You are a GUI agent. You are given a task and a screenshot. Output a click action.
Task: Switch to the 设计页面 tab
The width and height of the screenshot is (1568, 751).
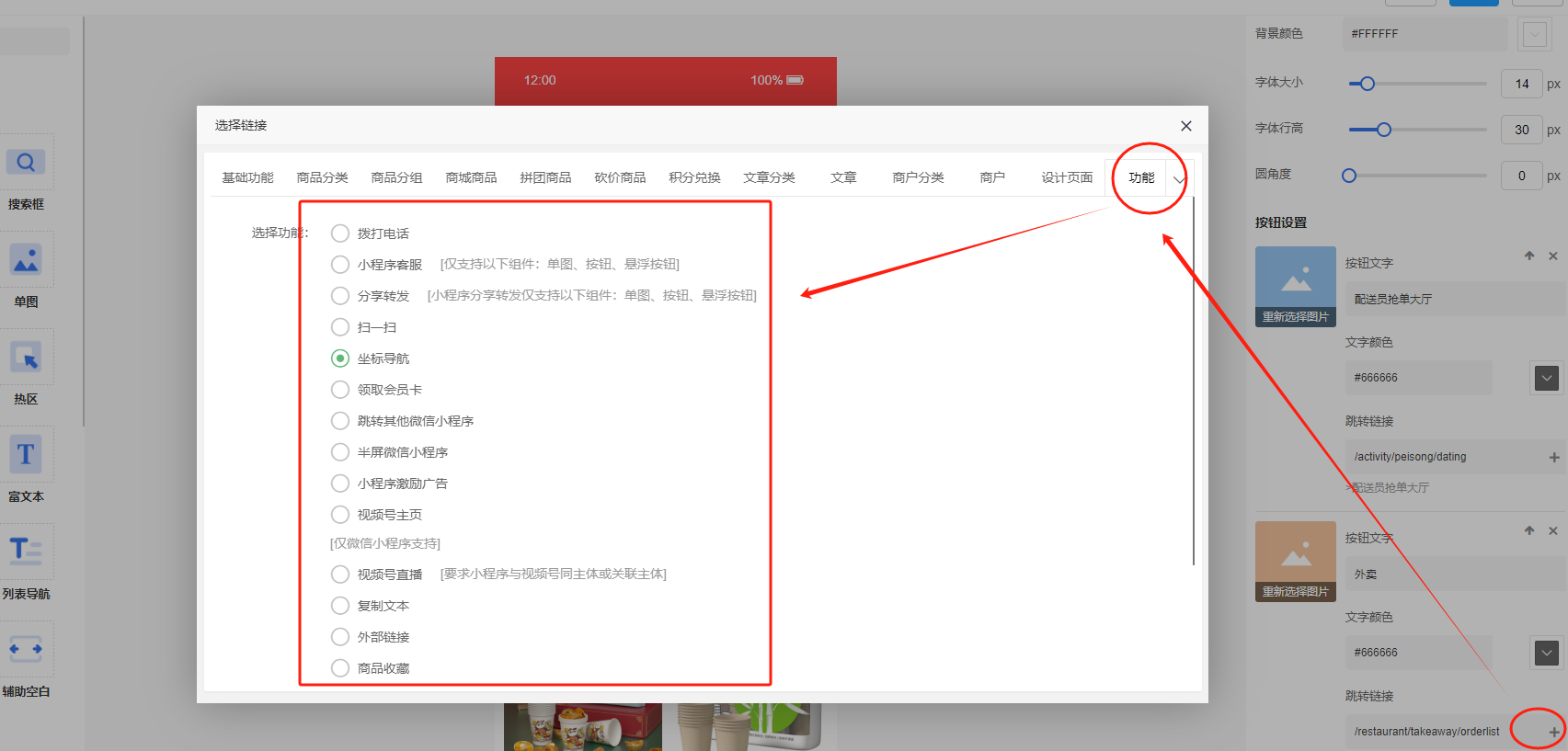1067,177
